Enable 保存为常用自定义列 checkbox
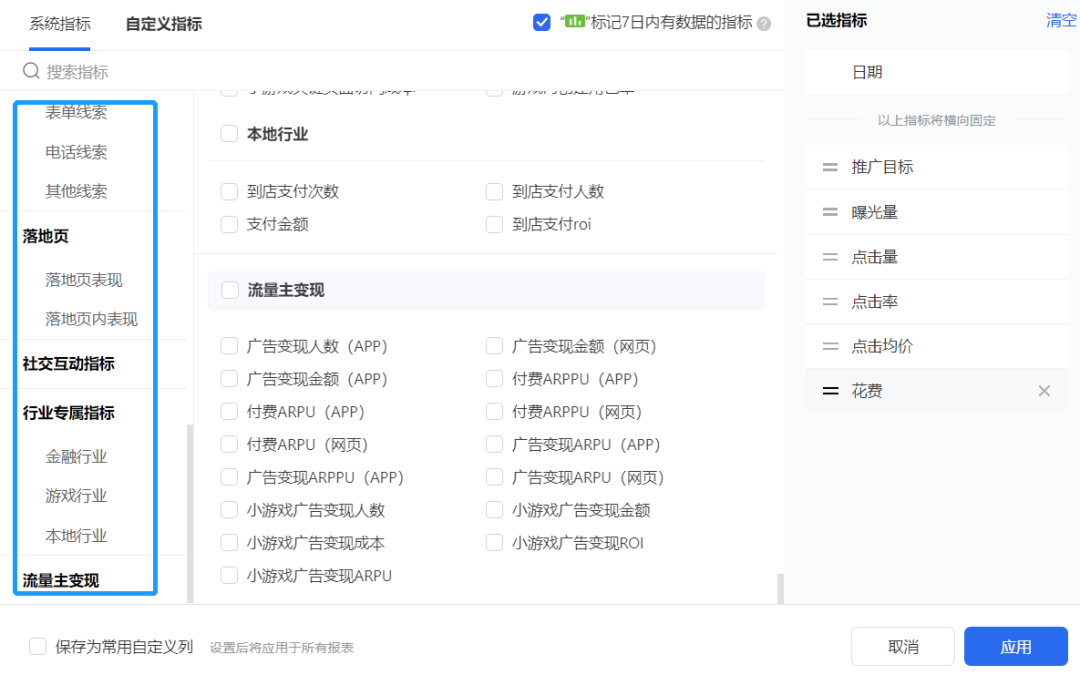1080x675 pixels. point(38,646)
